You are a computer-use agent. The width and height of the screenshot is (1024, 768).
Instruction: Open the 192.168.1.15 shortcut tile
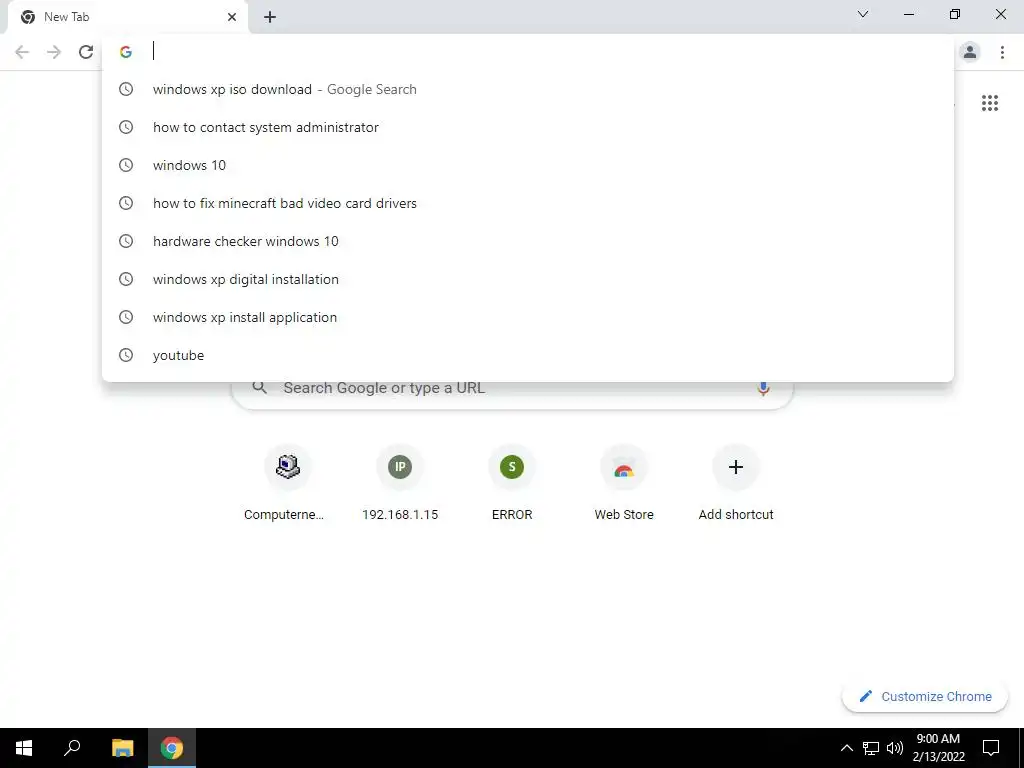400,484
